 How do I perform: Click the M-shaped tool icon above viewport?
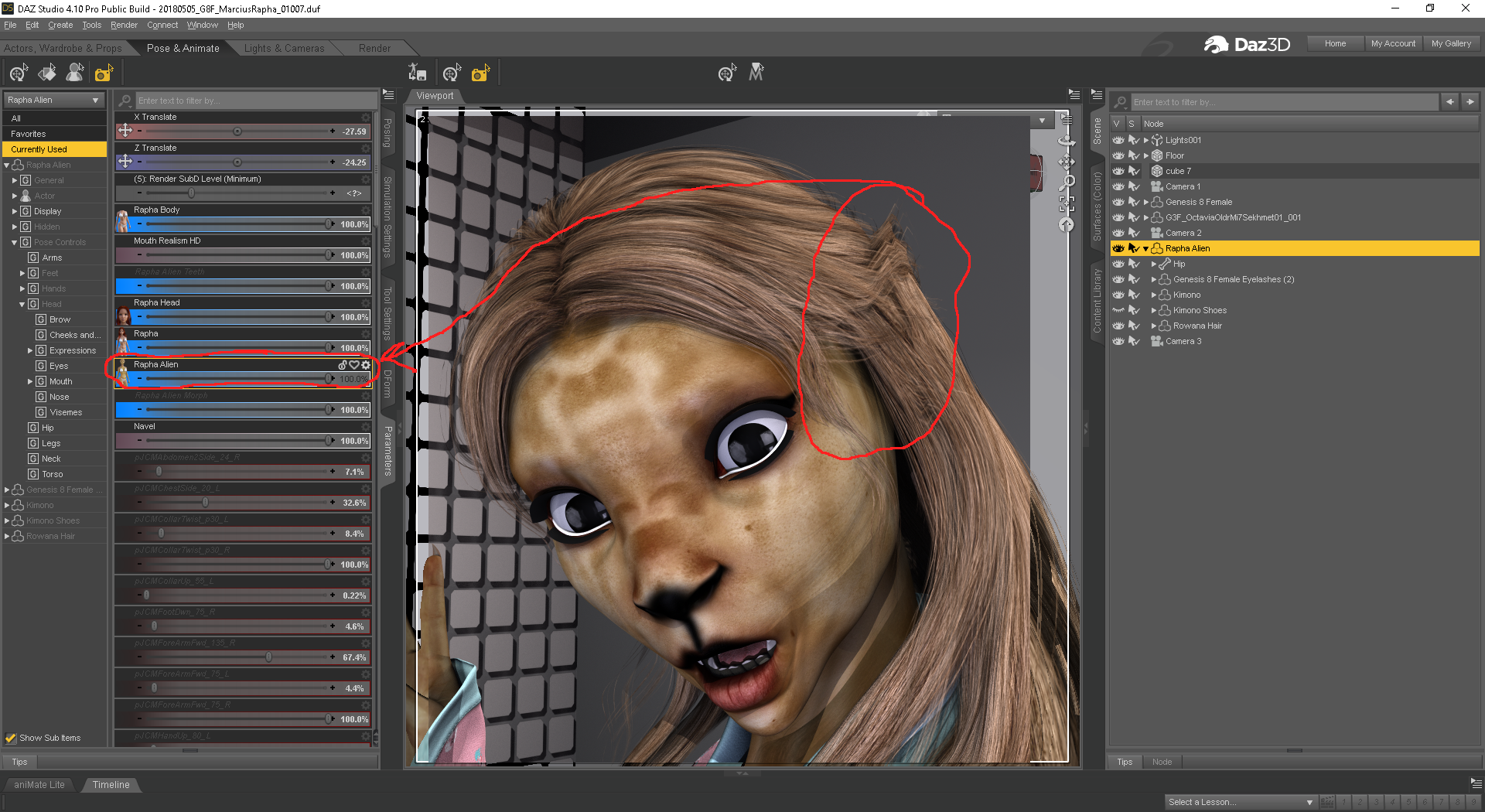pyautogui.click(x=756, y=73)
